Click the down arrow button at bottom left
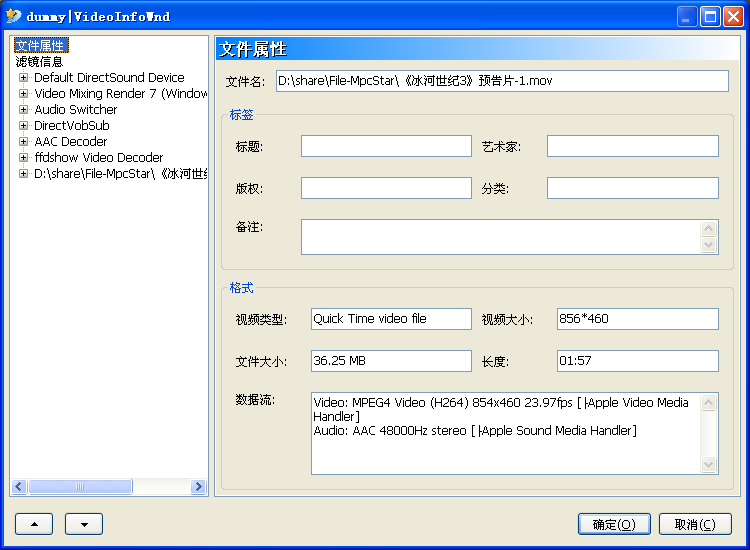Screen dimensions: 750x550 [84, 524]
